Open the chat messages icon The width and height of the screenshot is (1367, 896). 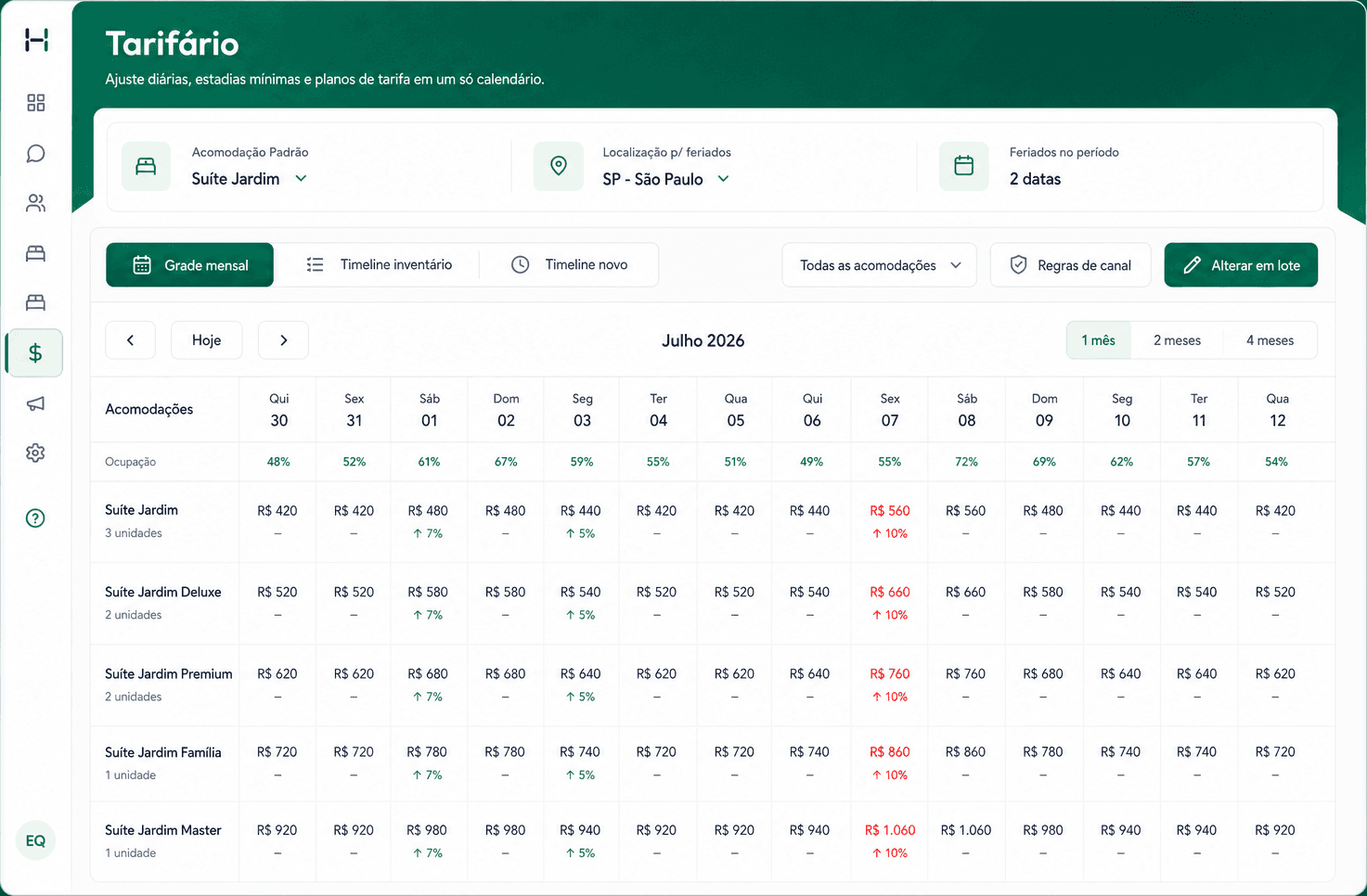pyautogui.click(x=35, y=153)
